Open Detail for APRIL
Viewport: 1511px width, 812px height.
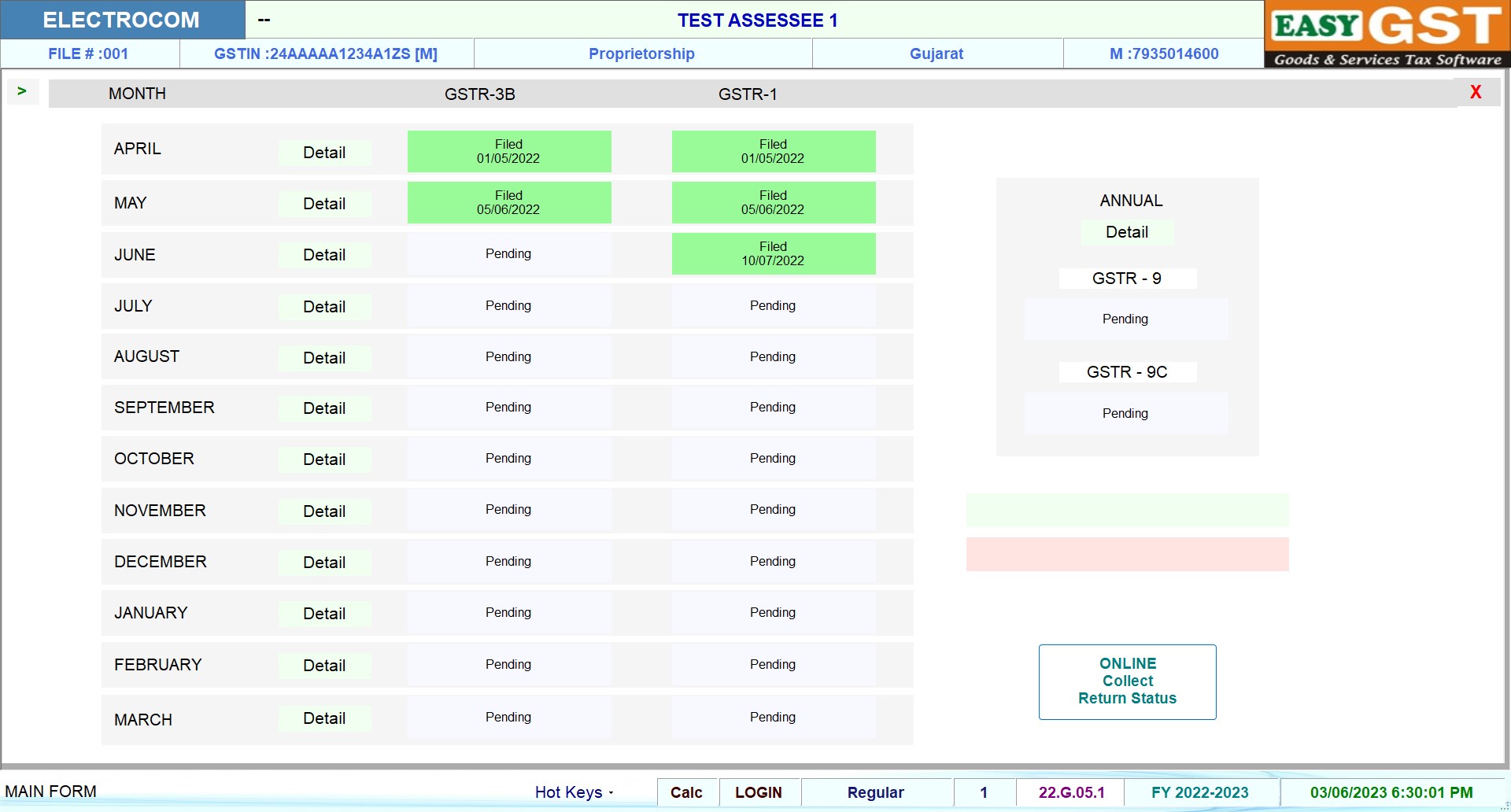pos(324,153)
